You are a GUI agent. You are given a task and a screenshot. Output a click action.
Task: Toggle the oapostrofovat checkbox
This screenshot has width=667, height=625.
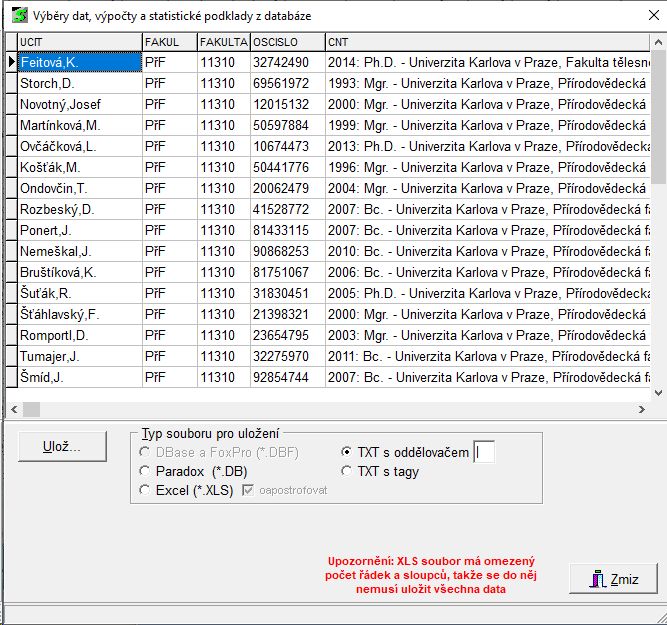coord(247,490)
